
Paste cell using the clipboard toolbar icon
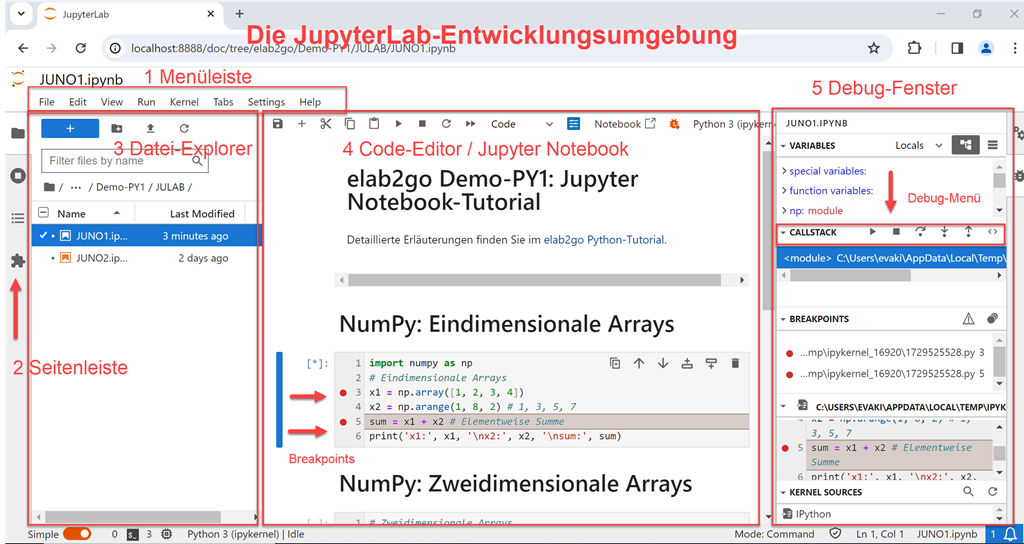pyautogui.click(x=374, y=123)
